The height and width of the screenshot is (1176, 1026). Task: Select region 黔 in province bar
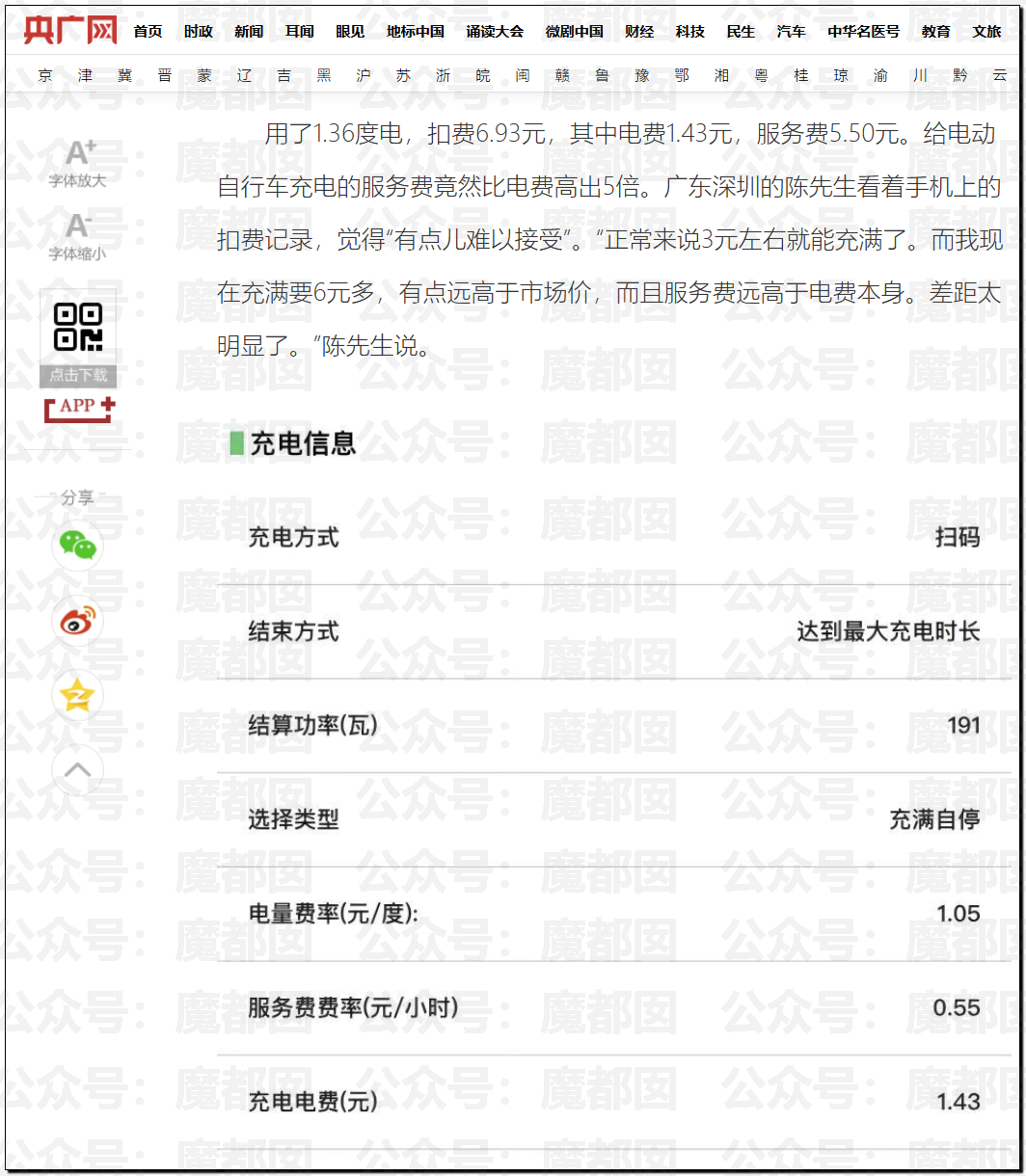click(x=960, y=75)
